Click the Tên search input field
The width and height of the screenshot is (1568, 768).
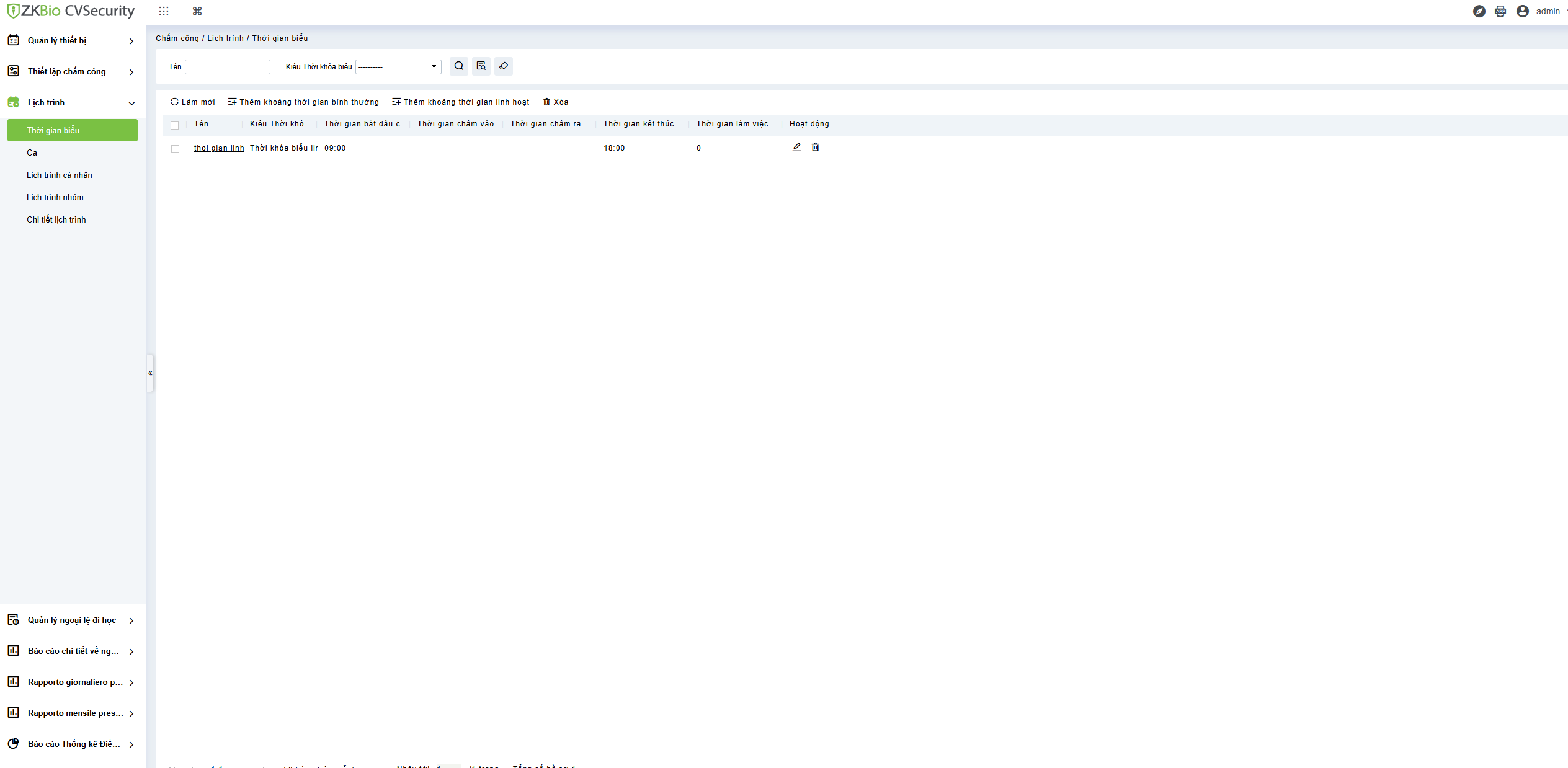pyautogui.click(x=227, y=67)
